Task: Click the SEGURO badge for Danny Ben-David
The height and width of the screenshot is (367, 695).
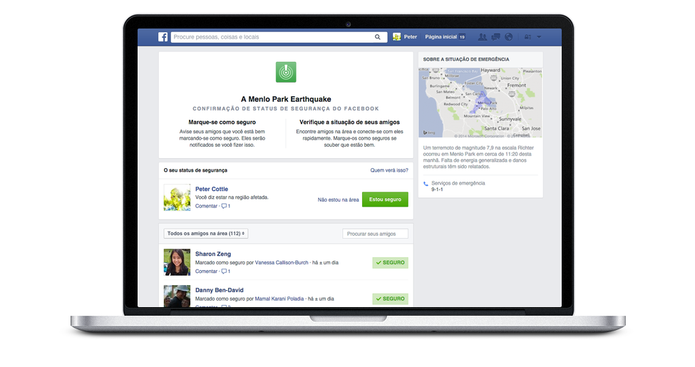Action: [390, 299]
